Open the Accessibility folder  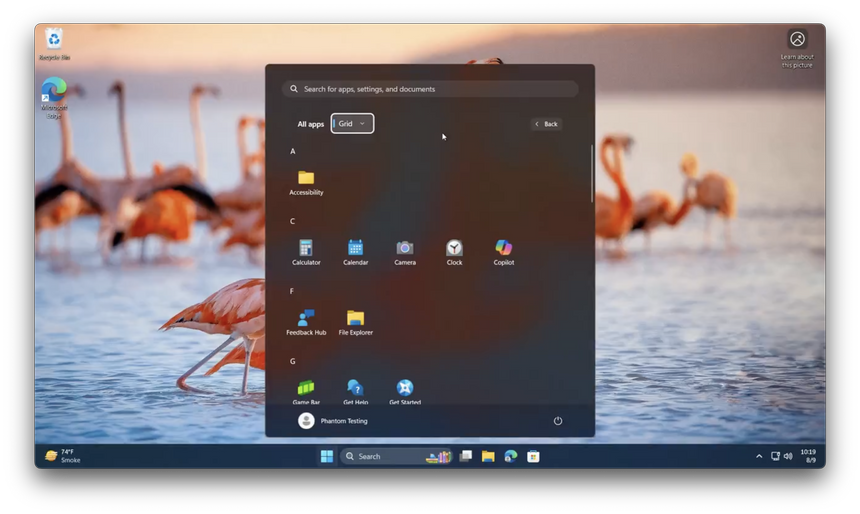click(306, 183)
